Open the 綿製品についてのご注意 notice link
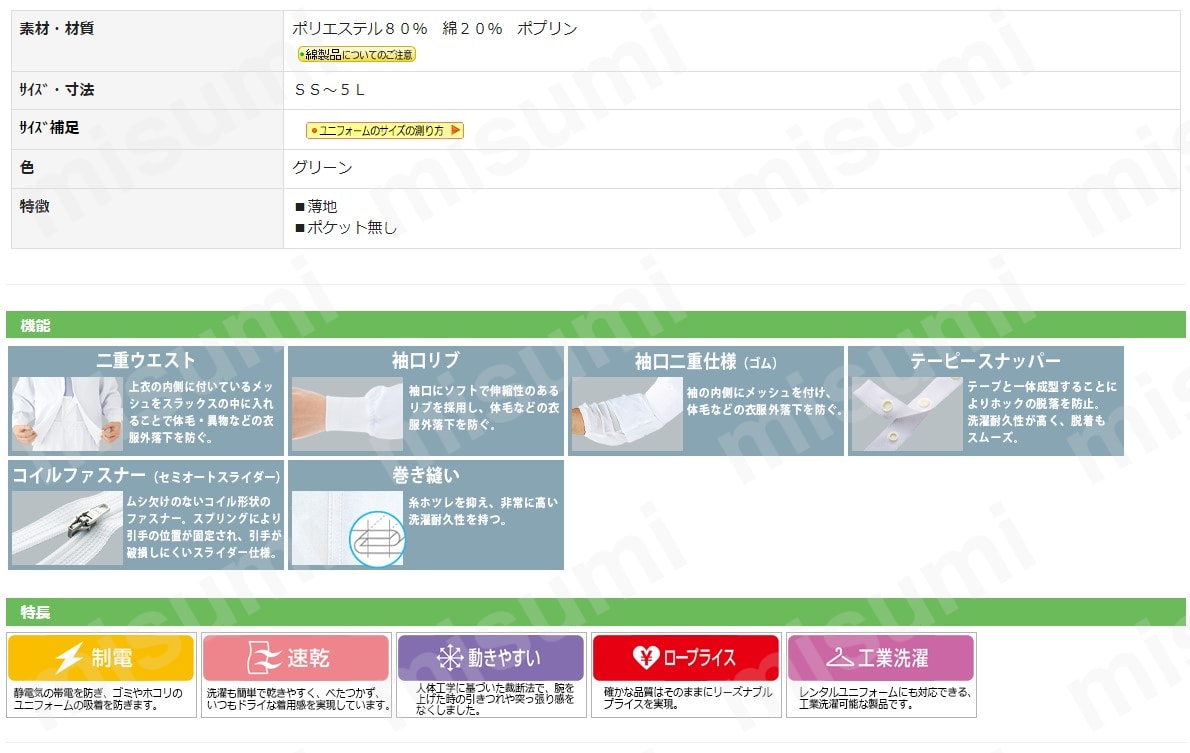 (x=357, y=55)
